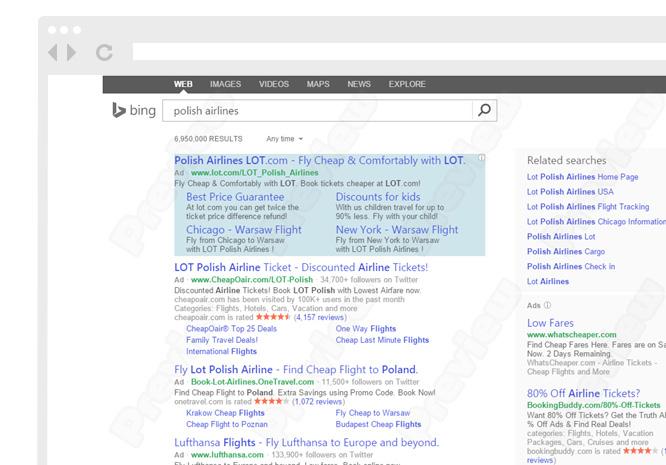
Task: Open Lot Polish Airlines Flight Tracking search
Action: pos(588,207)
